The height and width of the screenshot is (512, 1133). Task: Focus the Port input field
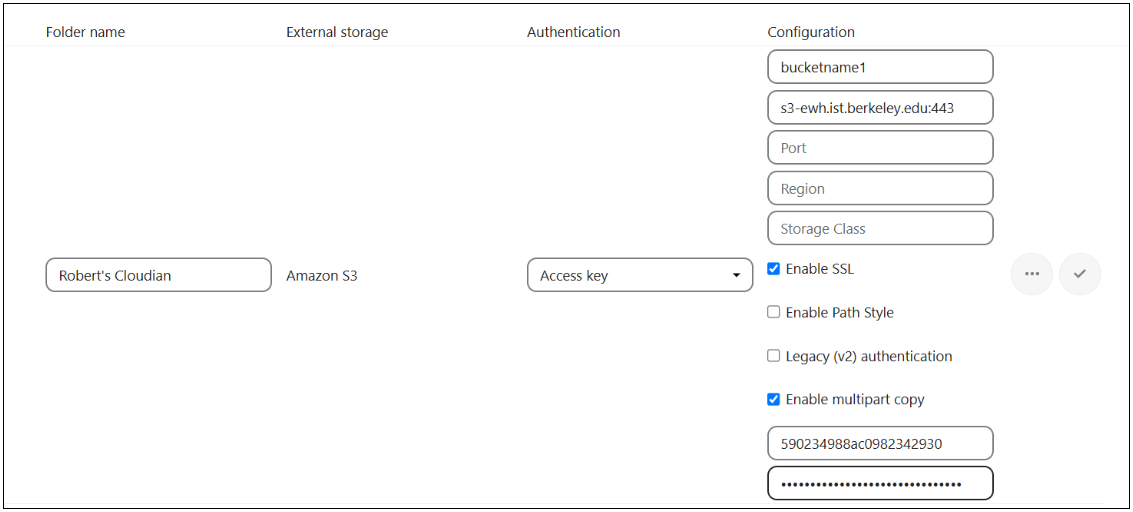pyautogui.click(x=880, y=147)
